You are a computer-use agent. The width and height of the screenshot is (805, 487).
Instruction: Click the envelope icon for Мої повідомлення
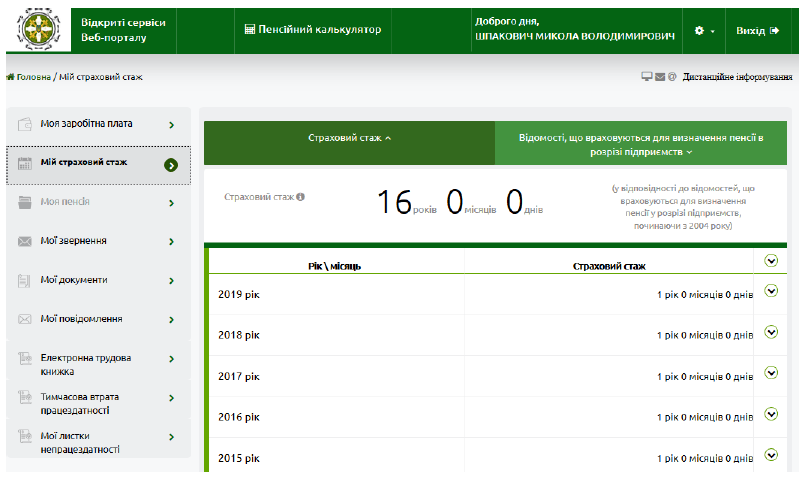(25, 319)
